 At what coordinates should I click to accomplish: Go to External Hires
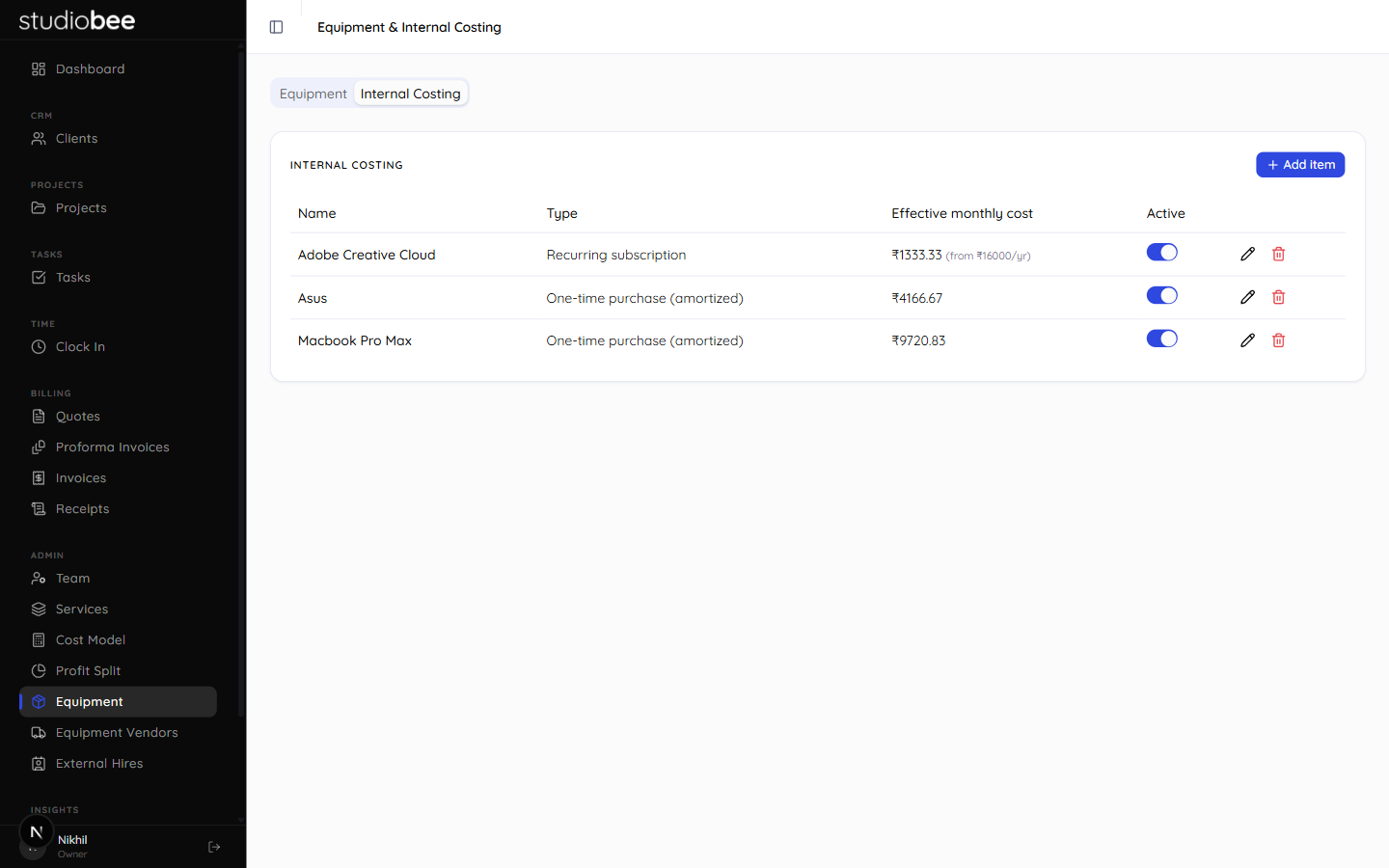(118, 764)
